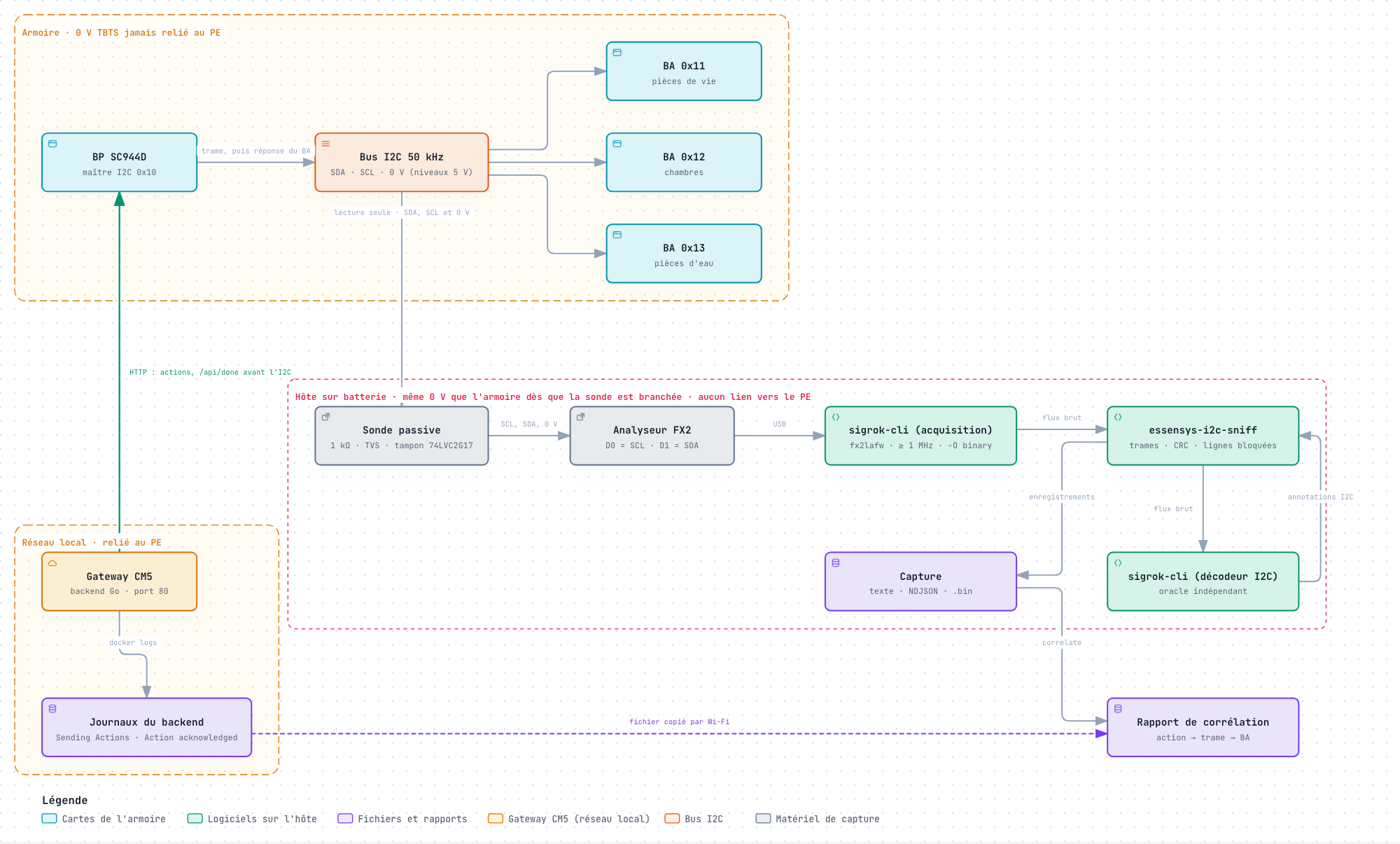Click the HTTP actions /api/done edge label
This screenshot has height=844, width=1400.
click(210, 372)
